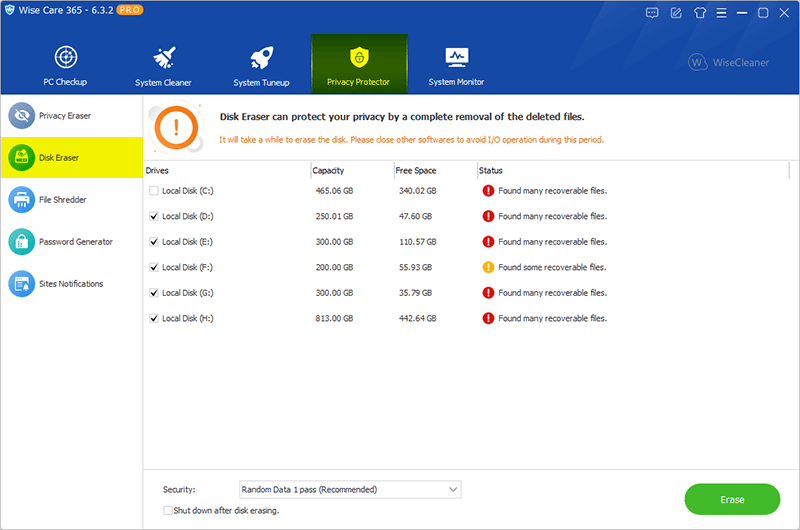
Task: Select File Shredder in the sidebar
Action: coord(71,199)
